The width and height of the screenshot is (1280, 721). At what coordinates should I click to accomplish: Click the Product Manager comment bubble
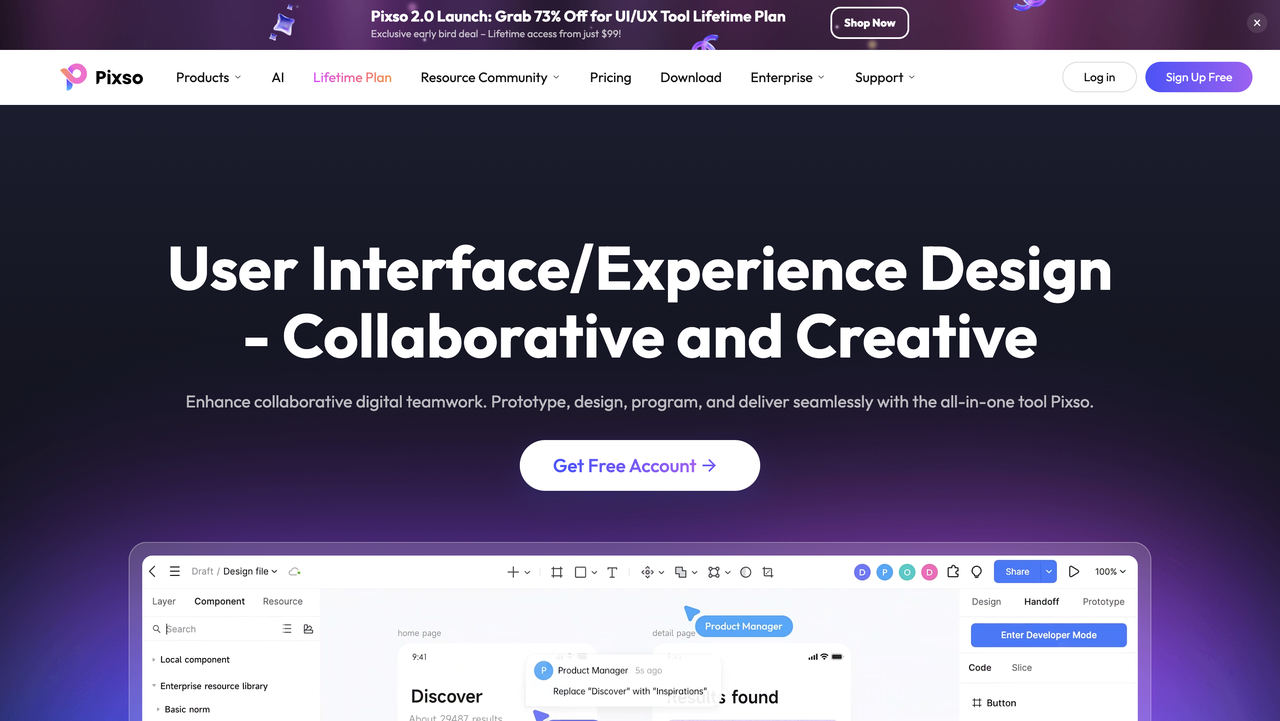(623, 680)
